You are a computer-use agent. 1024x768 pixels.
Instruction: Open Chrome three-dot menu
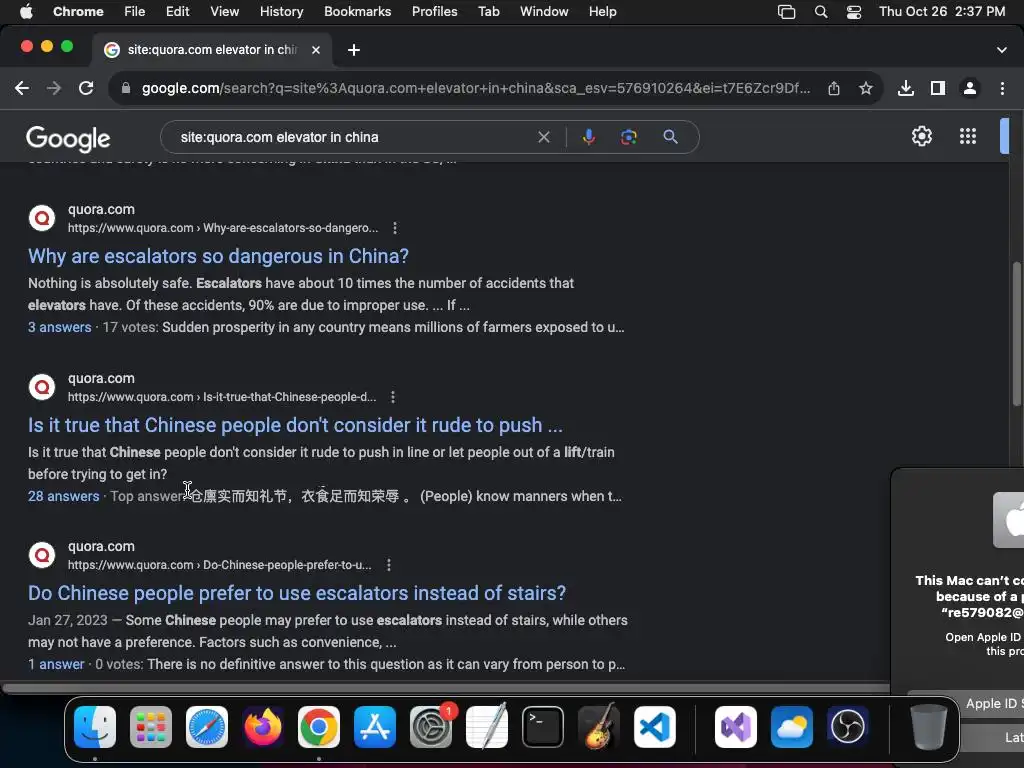(x=1002, y=88)
